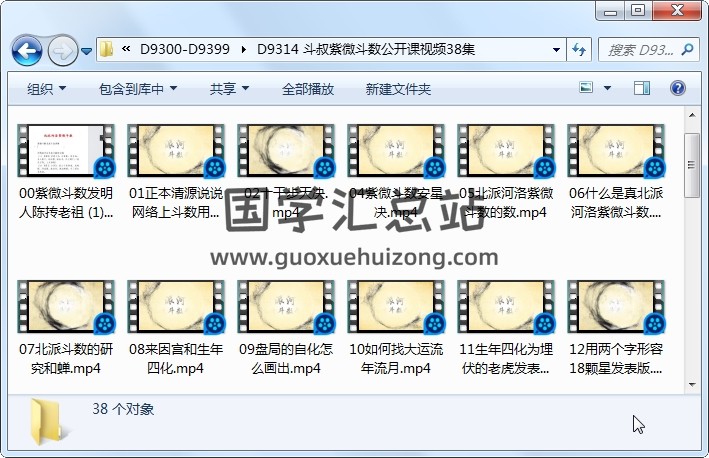Click file name 06什么是真北派河洛紫微斗数
The image size is (709, 458).
click(x=616, y=203)
